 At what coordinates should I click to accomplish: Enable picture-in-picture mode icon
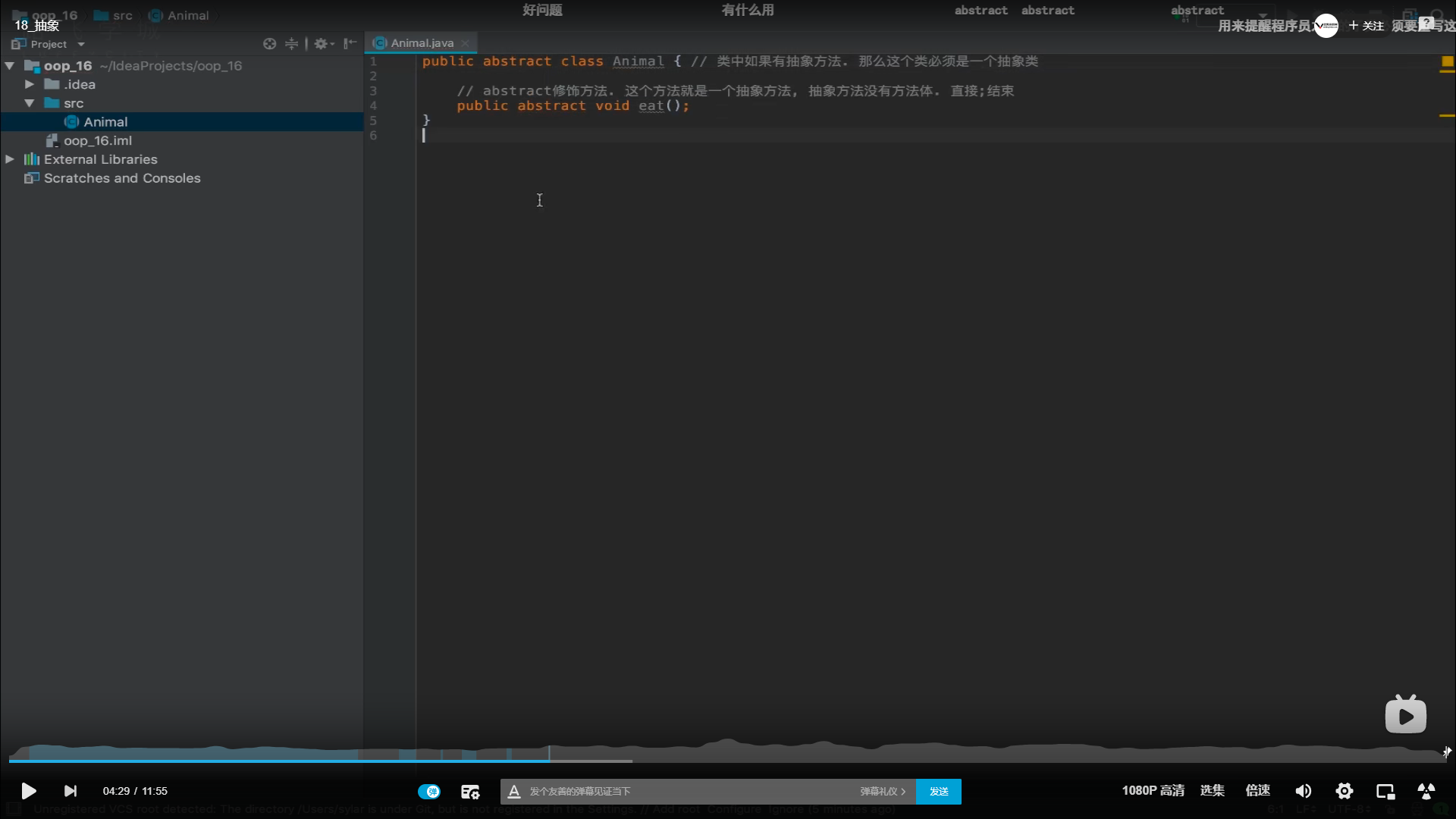point(1385,791)
